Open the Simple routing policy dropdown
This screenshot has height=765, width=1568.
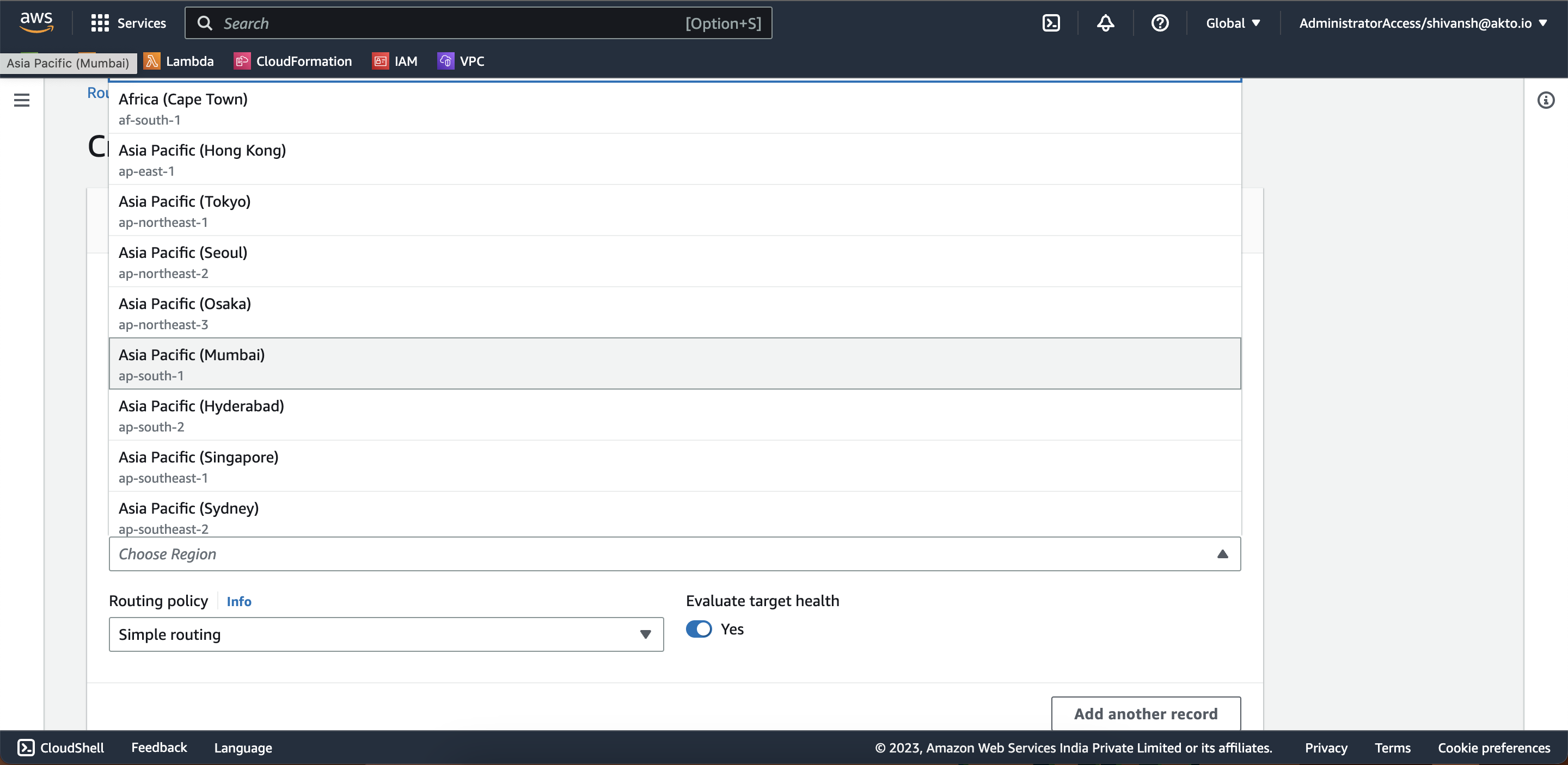coord(386,634)
